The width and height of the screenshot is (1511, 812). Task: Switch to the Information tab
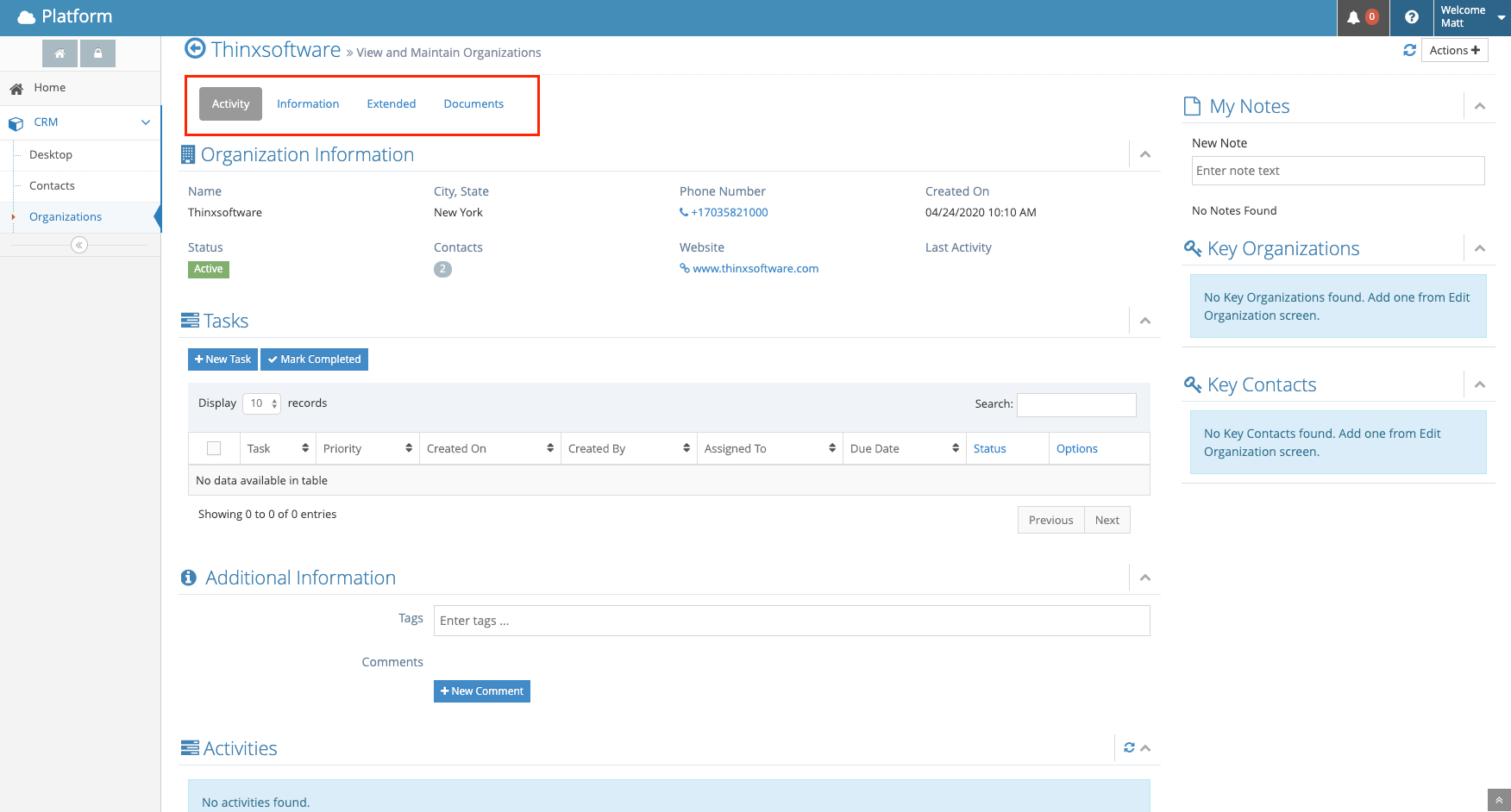(308, 103)
